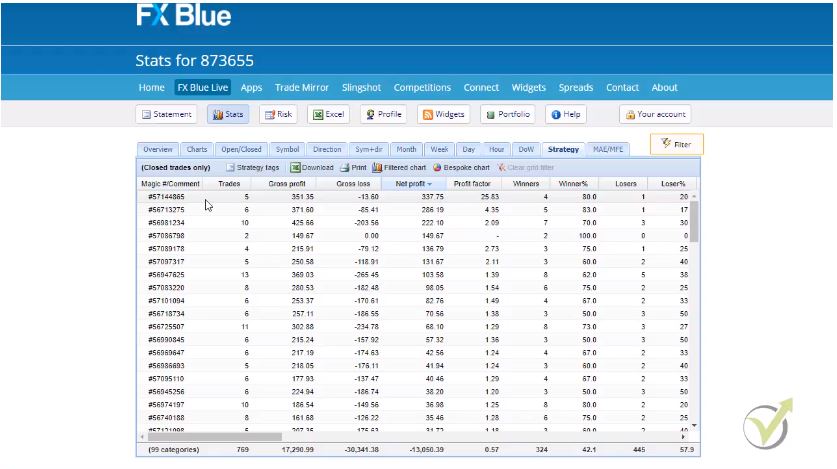Open the Profile button
This screenshot has height=469, width=837.
383,115
